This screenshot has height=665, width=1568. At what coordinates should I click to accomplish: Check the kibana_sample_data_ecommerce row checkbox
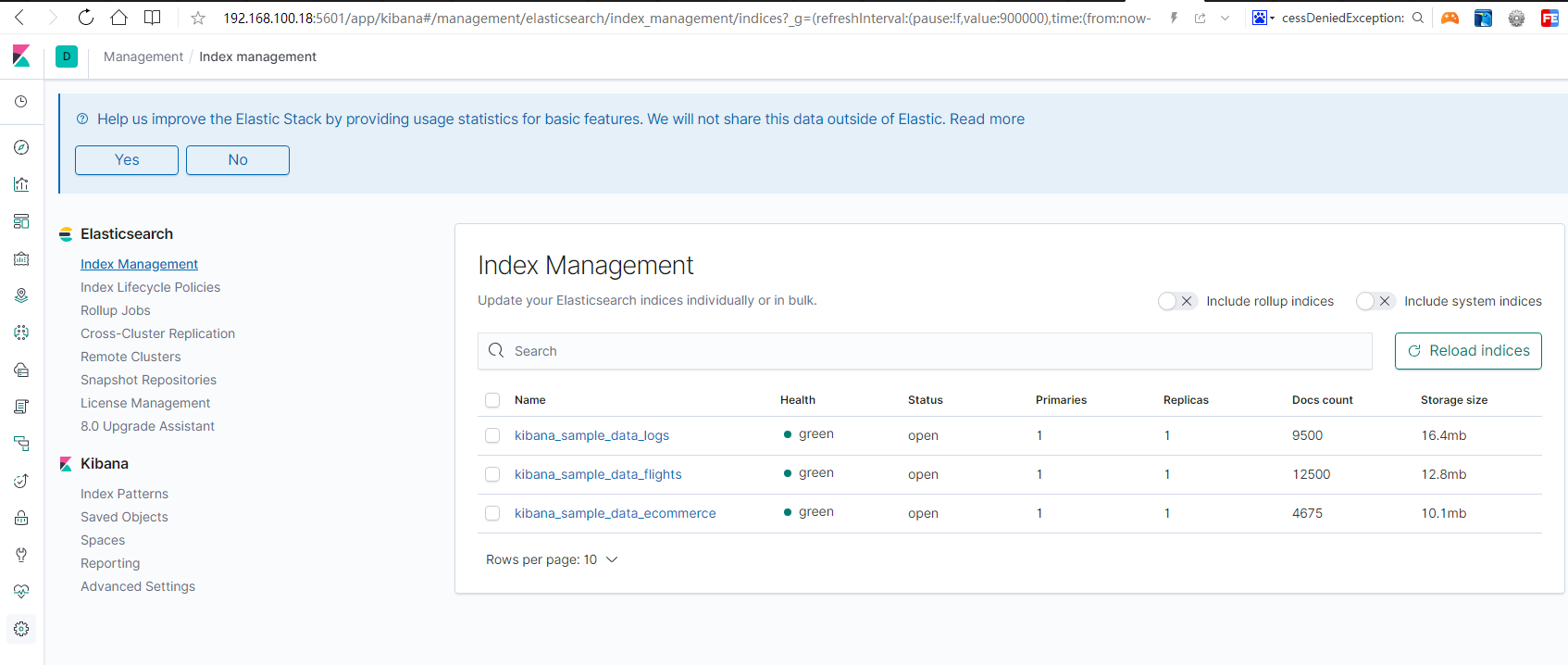click(x=492, y=513)
